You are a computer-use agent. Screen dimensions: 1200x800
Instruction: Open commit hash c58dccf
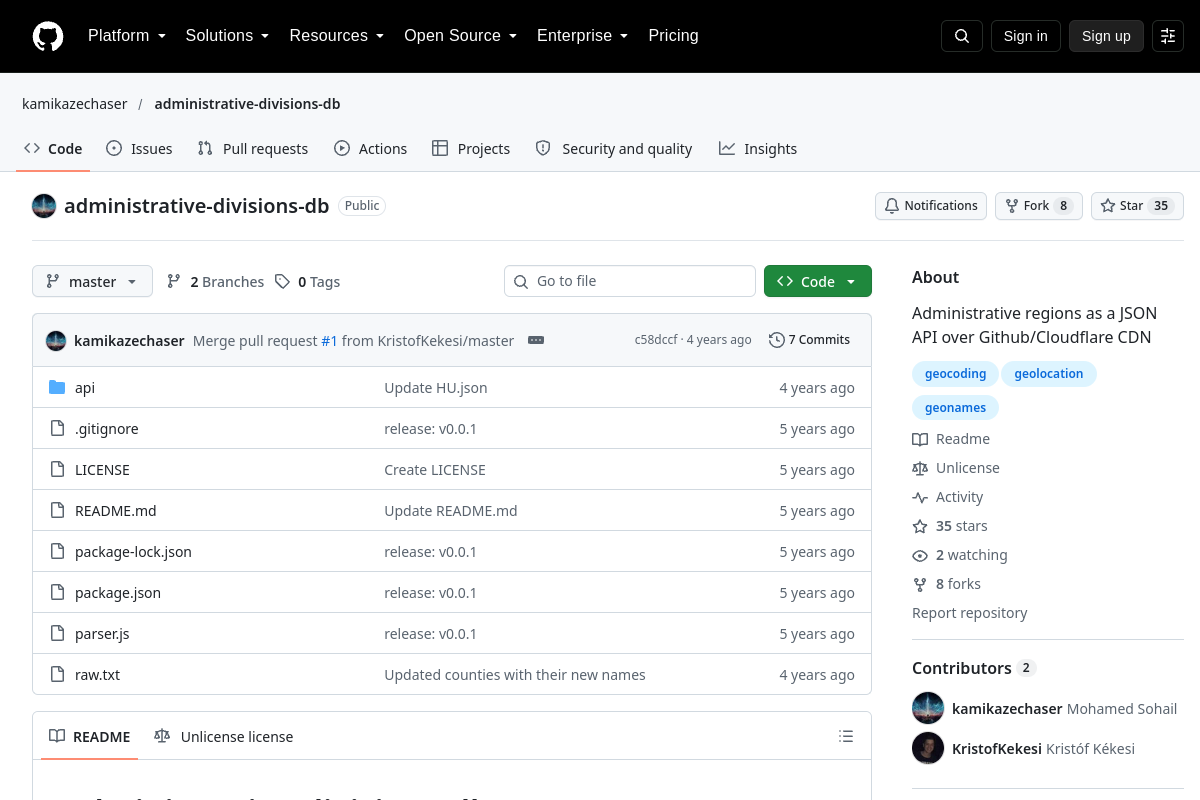(x=656, y=340)
